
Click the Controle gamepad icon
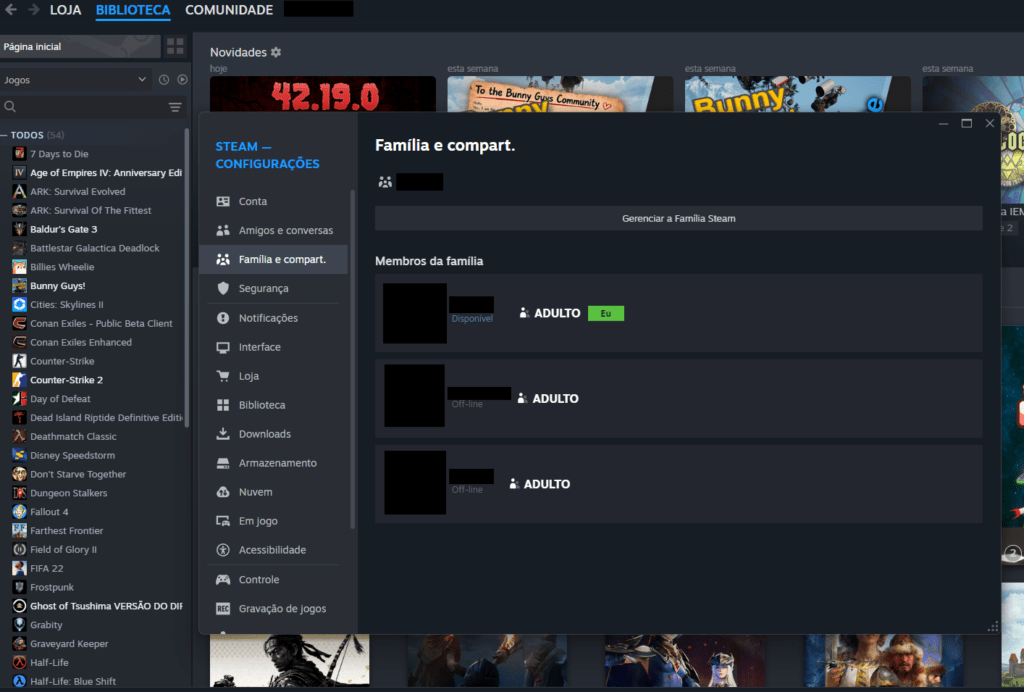[x=223, y=579]
